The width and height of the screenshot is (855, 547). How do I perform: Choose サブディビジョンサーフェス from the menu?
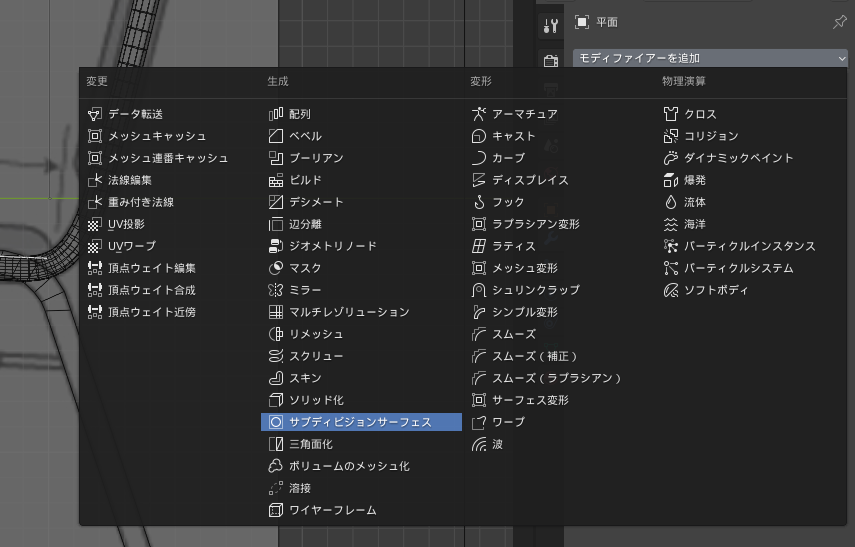point(361,422)
